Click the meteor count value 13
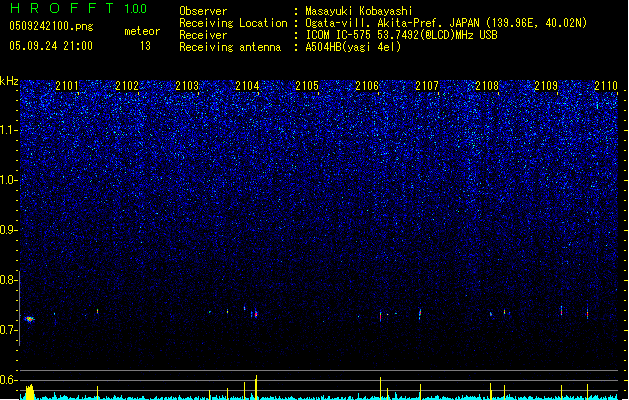Screen dimensions: 629x400 click(x=145, y=46)
